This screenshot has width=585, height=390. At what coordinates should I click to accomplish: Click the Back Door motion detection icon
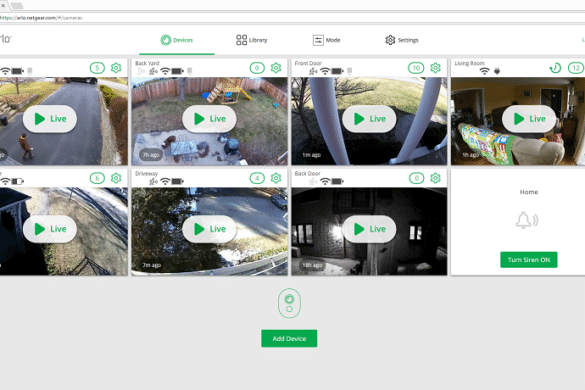click(313, 181)
